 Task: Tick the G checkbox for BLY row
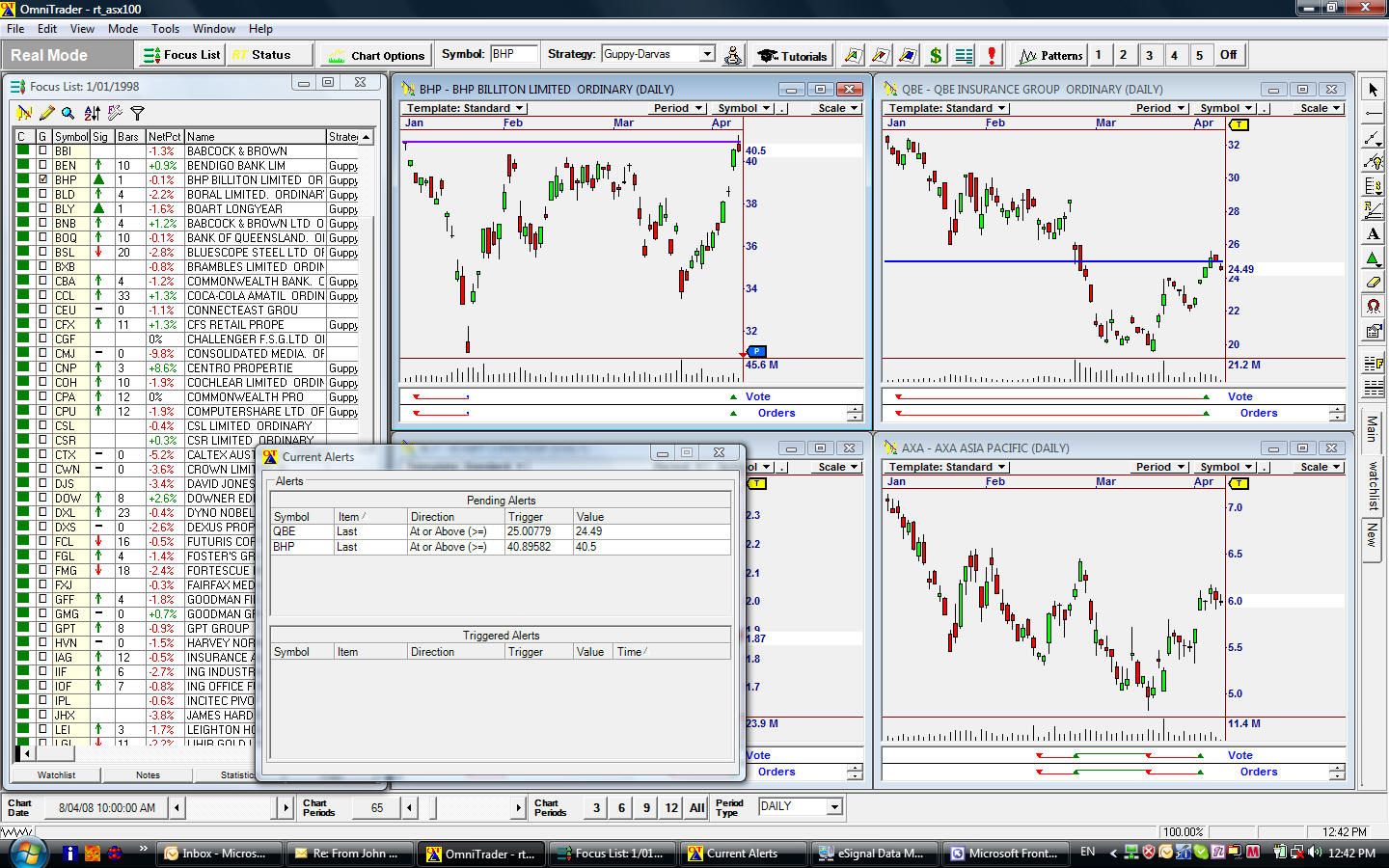42,208
